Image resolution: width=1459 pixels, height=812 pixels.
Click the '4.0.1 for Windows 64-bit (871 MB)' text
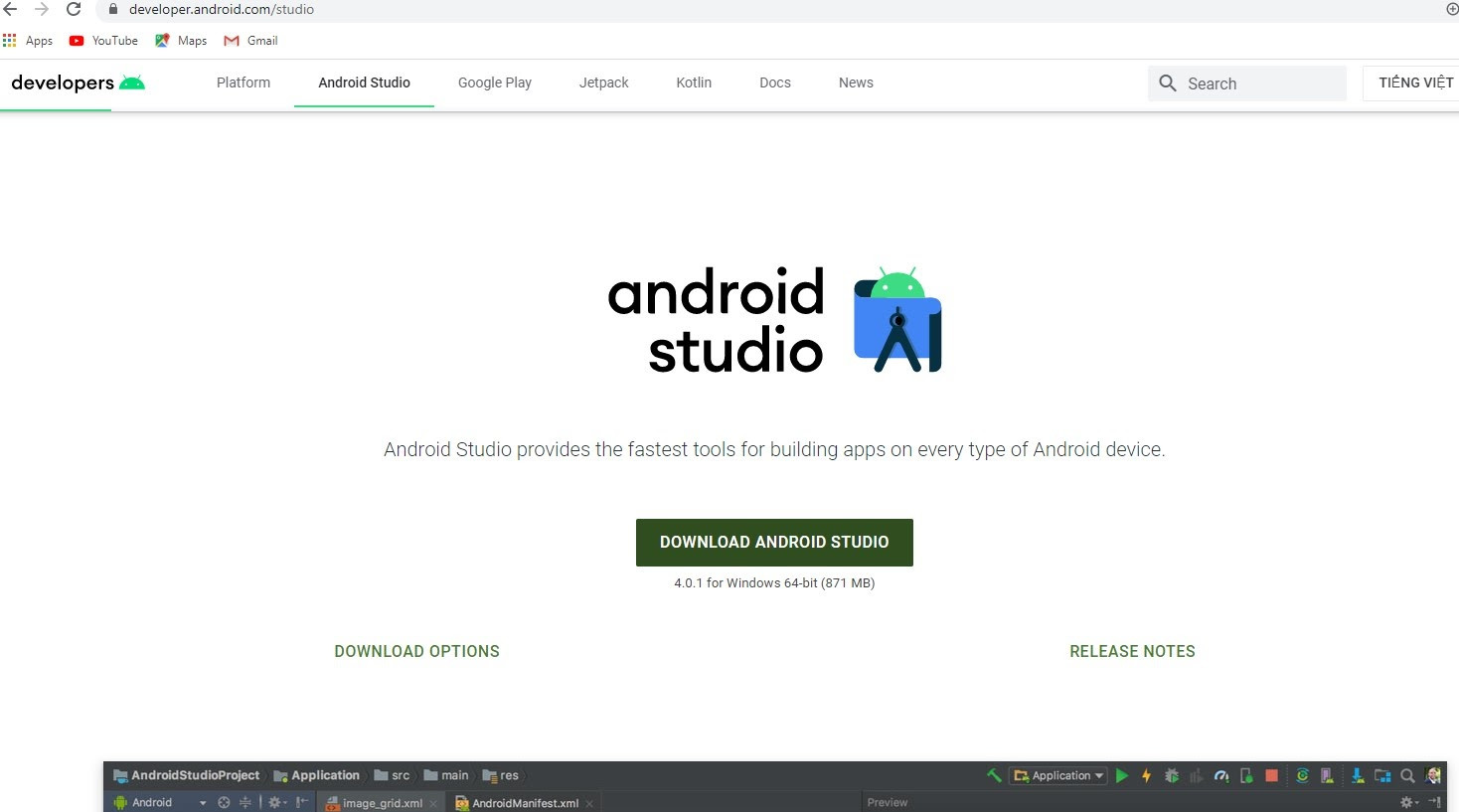pos(774,583)
